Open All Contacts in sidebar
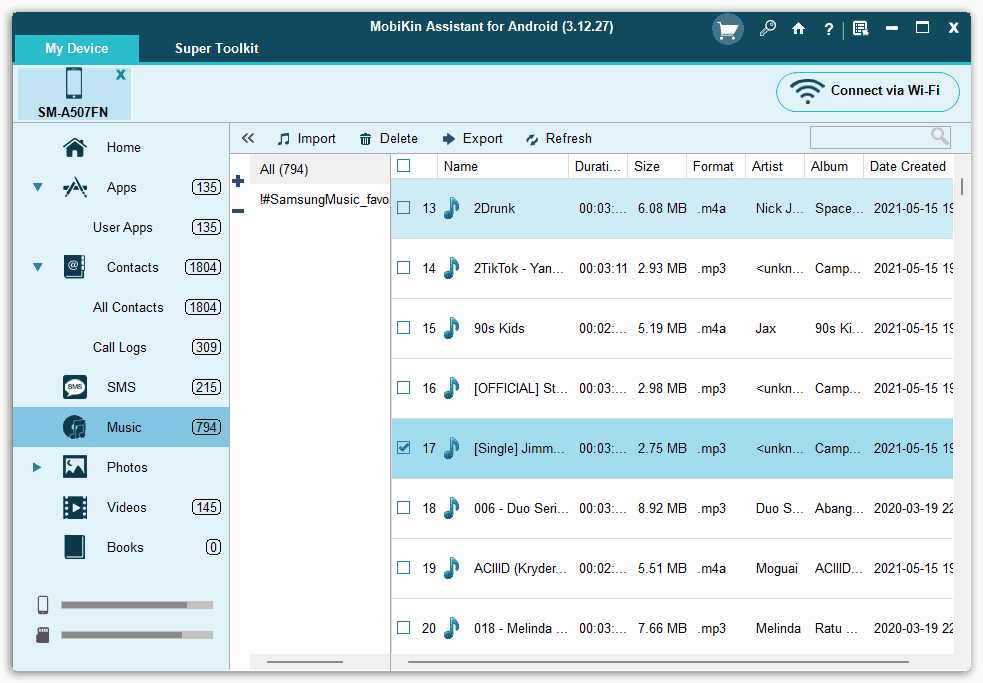Screen dimensions: 983x683 pyautogui.click(x=128, y=307)
